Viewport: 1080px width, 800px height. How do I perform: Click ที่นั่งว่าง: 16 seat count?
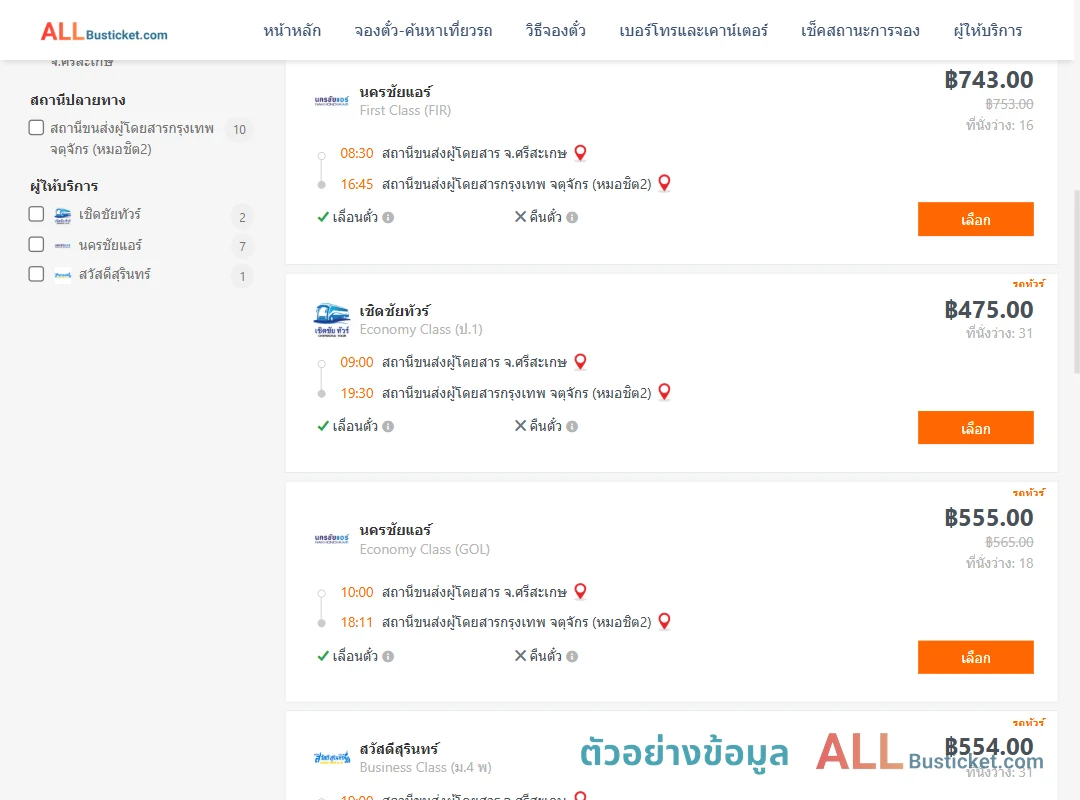click(x=999, y=125)
